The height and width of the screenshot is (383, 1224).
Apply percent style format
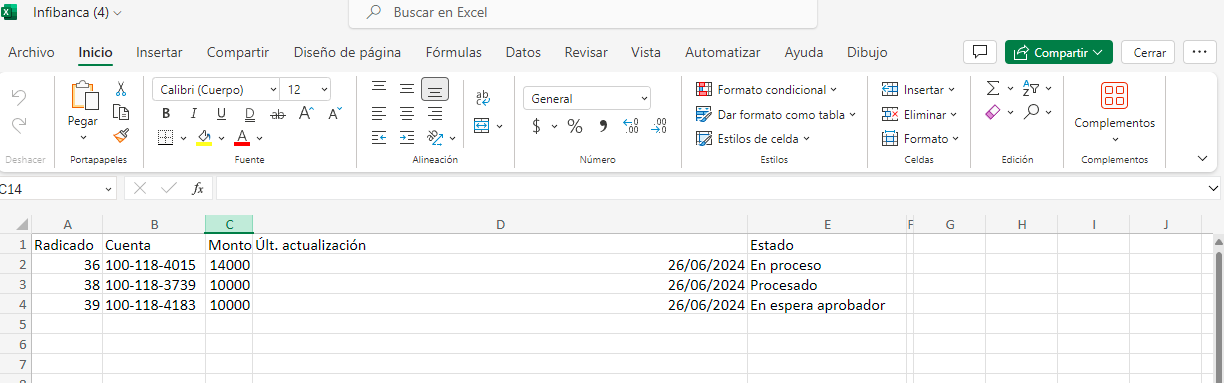tap(575, 126)
